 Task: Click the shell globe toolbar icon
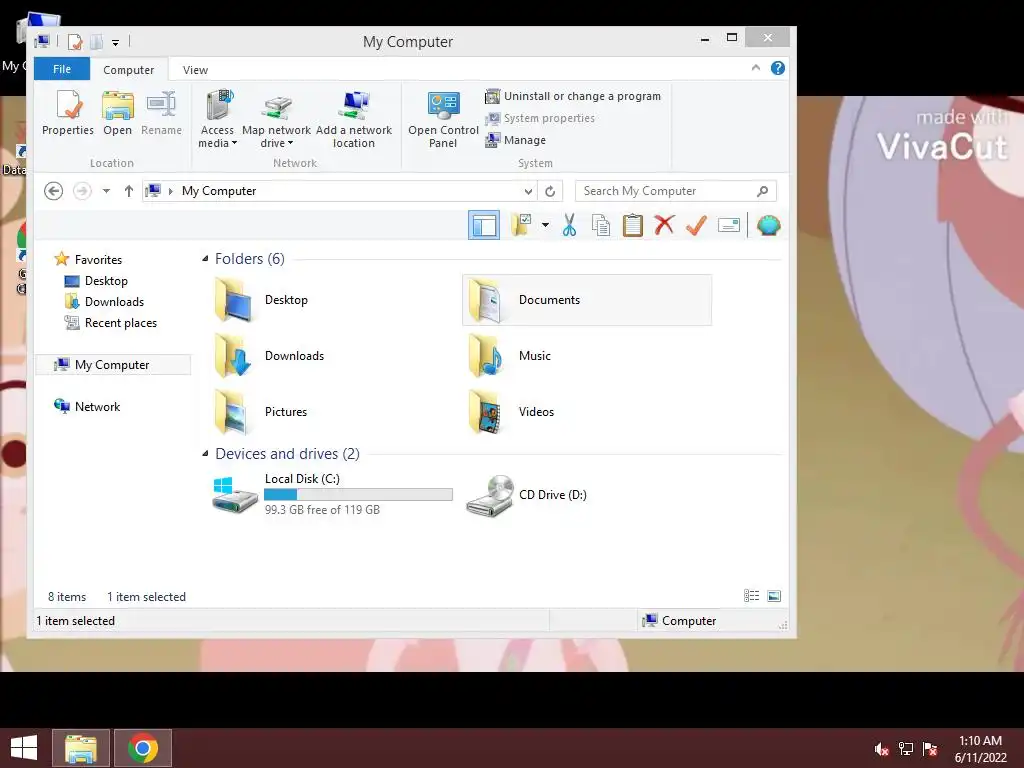point(769,225)
